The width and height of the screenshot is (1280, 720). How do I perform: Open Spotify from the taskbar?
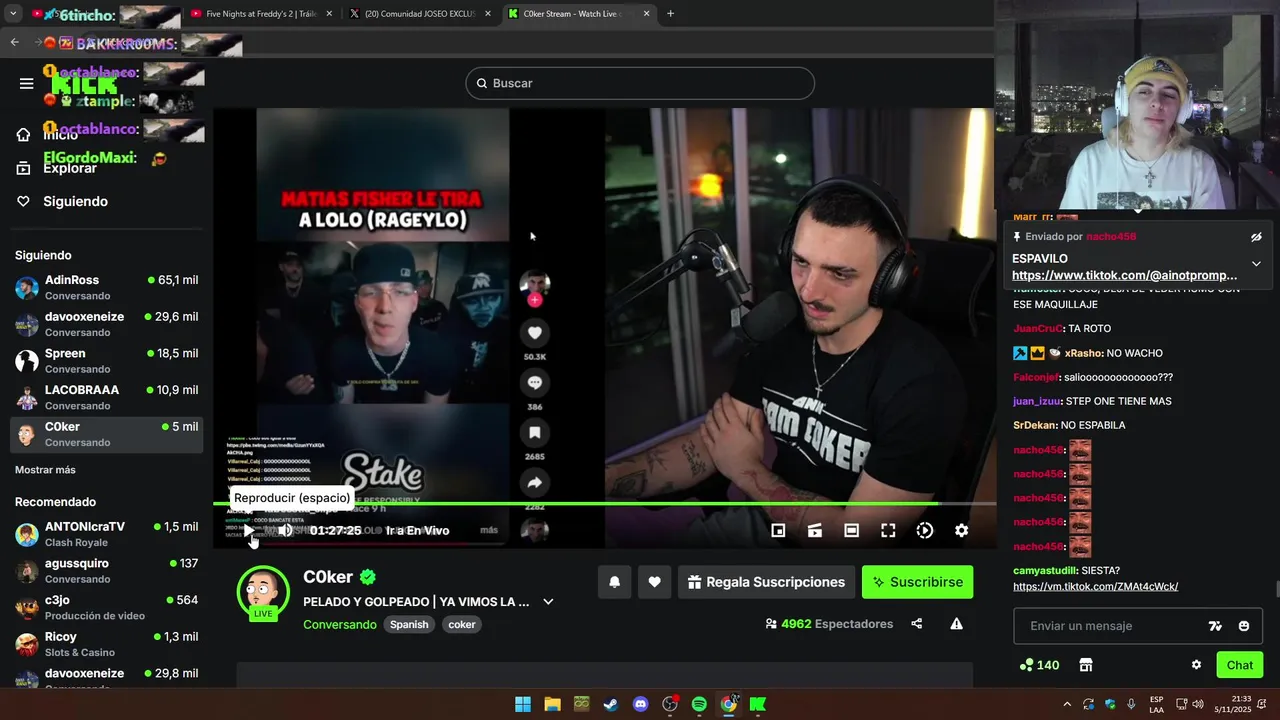click(x=699, y=704)
